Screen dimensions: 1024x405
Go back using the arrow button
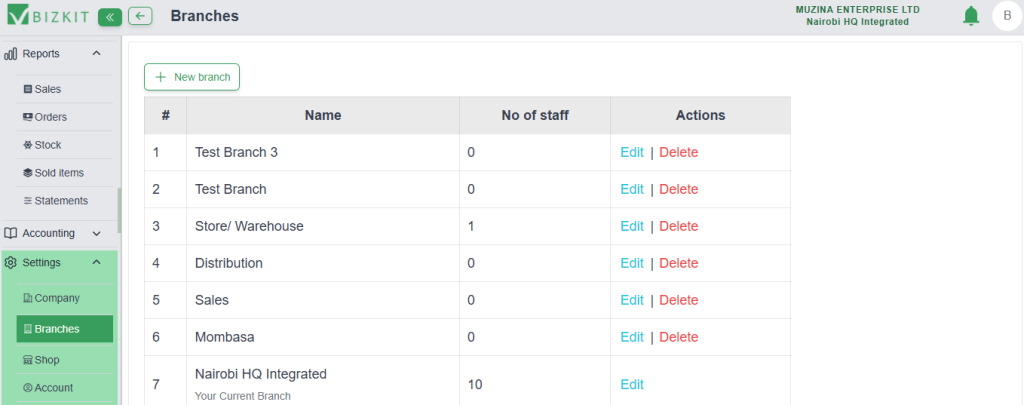pyautogui.click(x=140, y=16)
